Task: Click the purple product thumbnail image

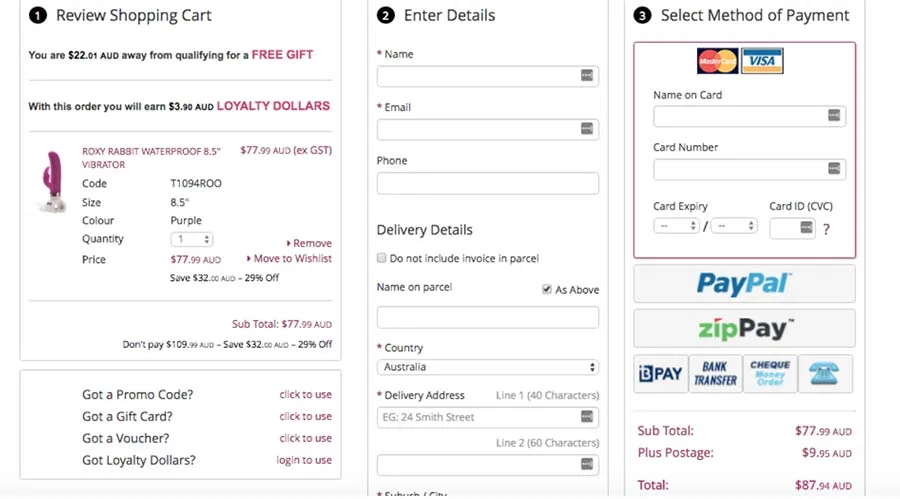Action: 50,181
